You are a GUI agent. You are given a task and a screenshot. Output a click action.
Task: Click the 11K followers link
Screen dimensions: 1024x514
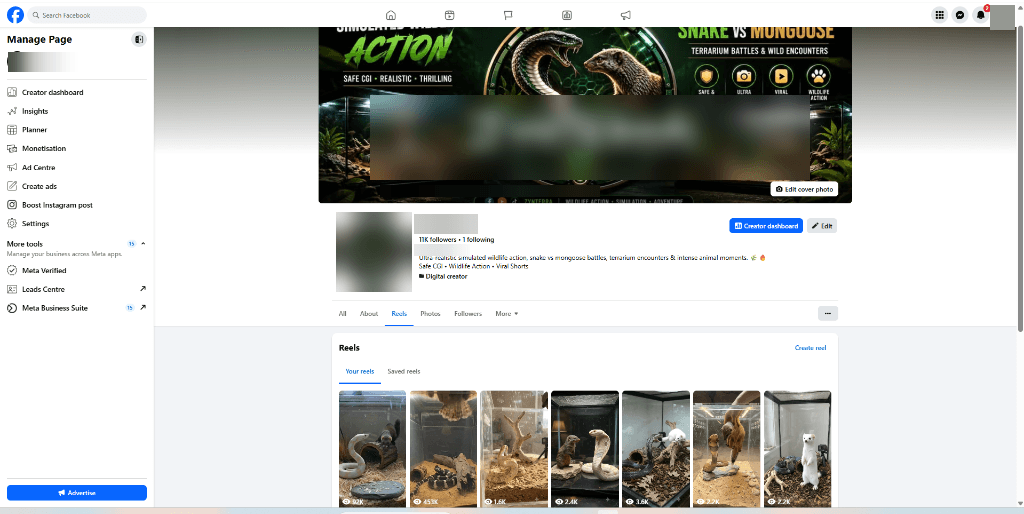438,240
